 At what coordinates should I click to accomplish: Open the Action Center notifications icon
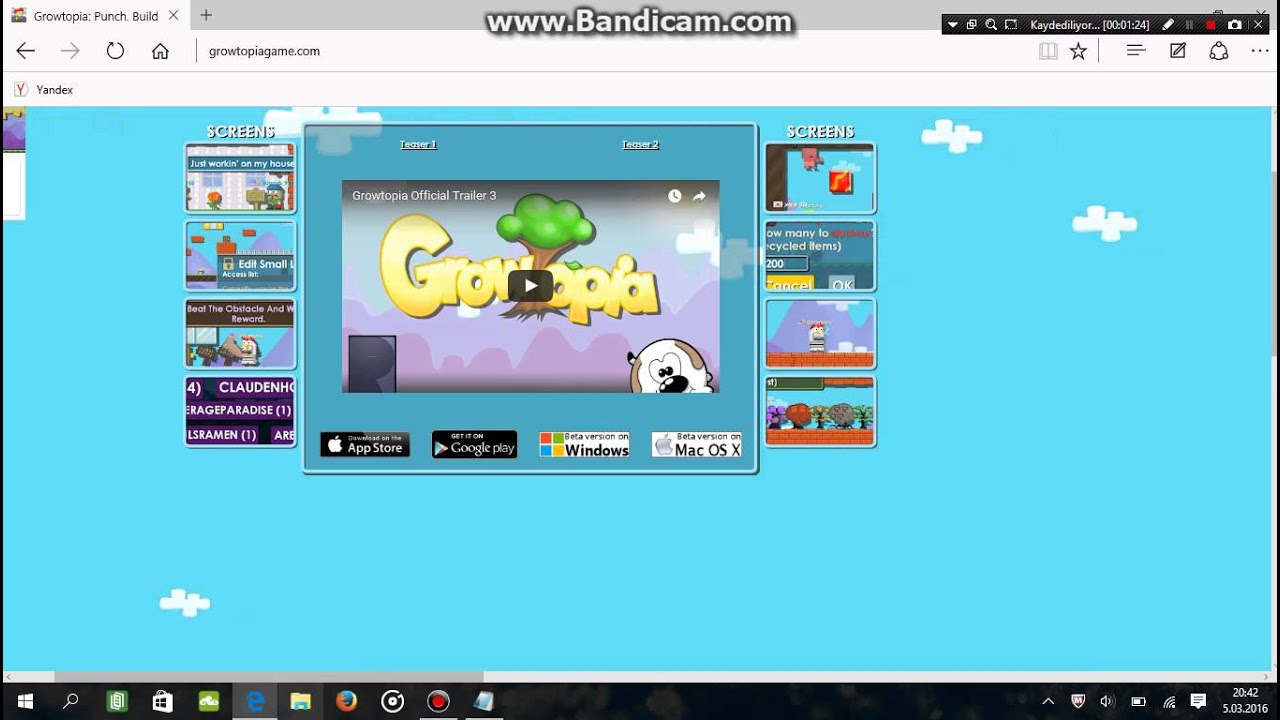pyautogui.click(x=1198, y=701)
